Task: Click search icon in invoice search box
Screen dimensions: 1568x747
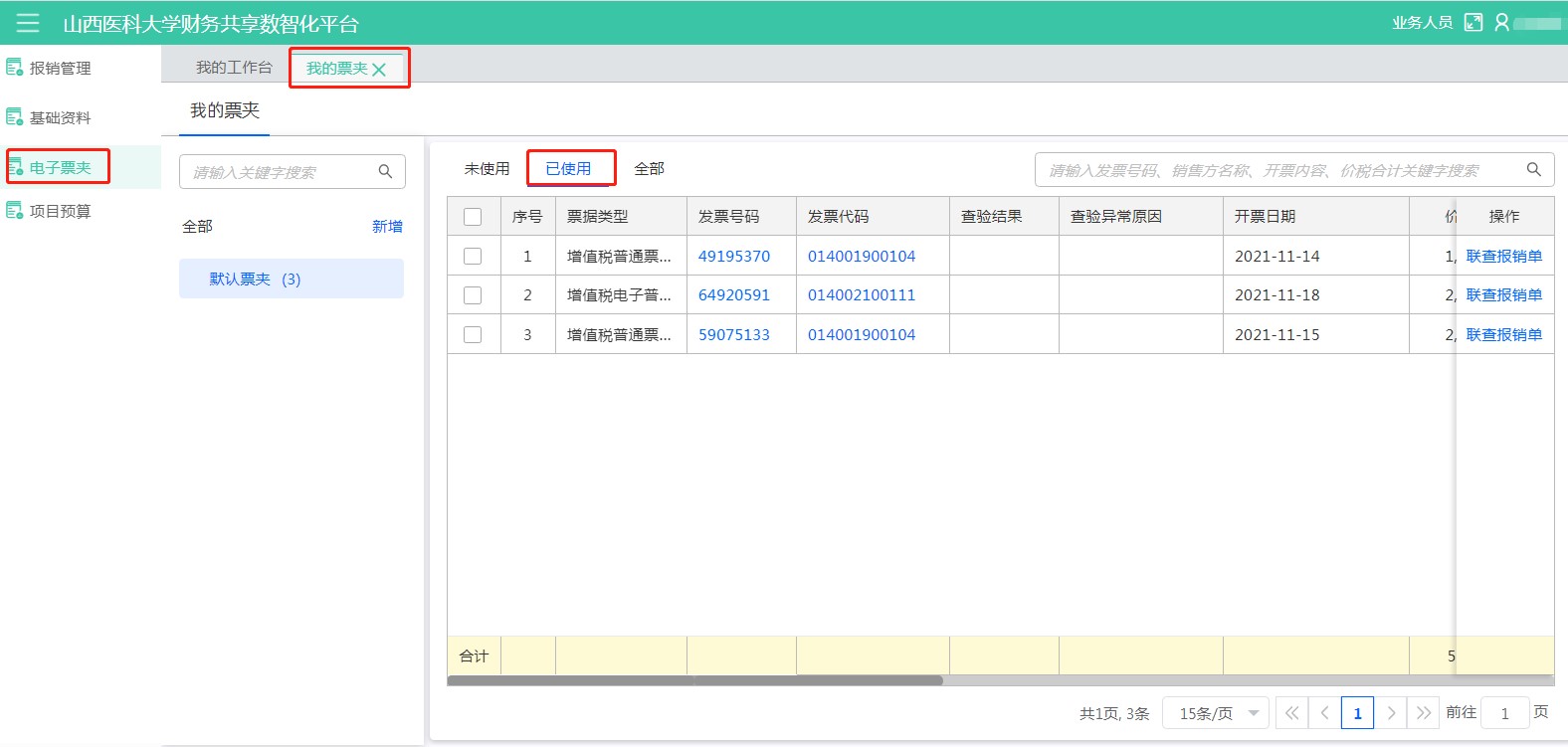Action: pyautogui.click(x=1533, y=170)
